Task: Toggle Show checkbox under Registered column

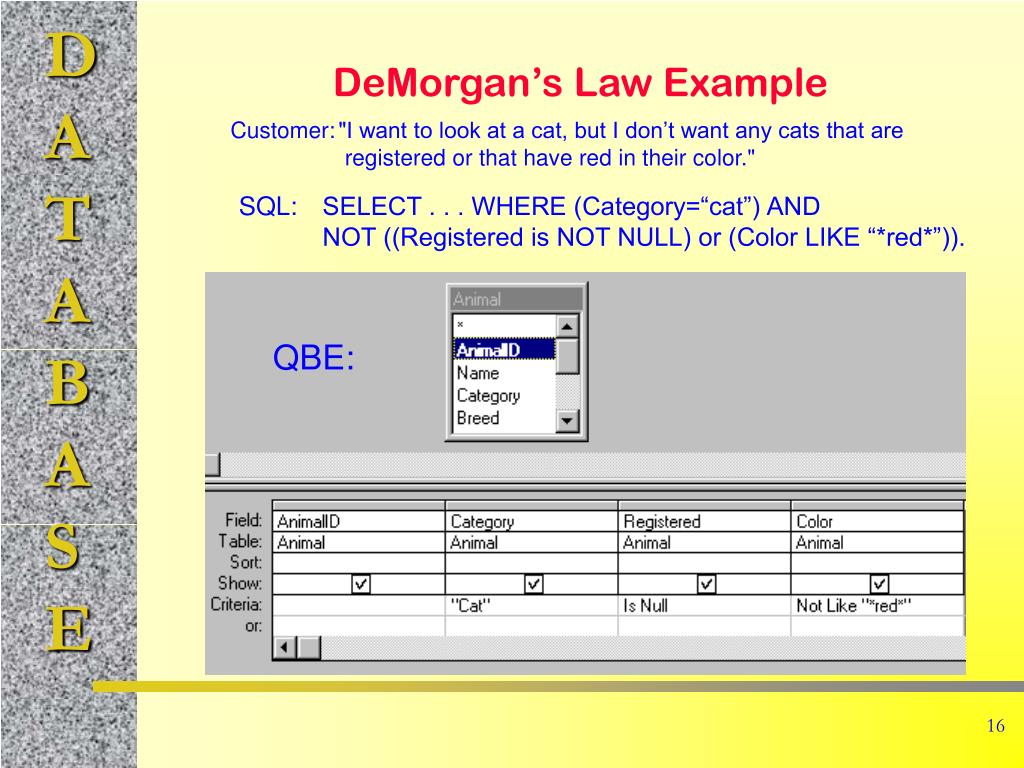Action: click(706, 584)
